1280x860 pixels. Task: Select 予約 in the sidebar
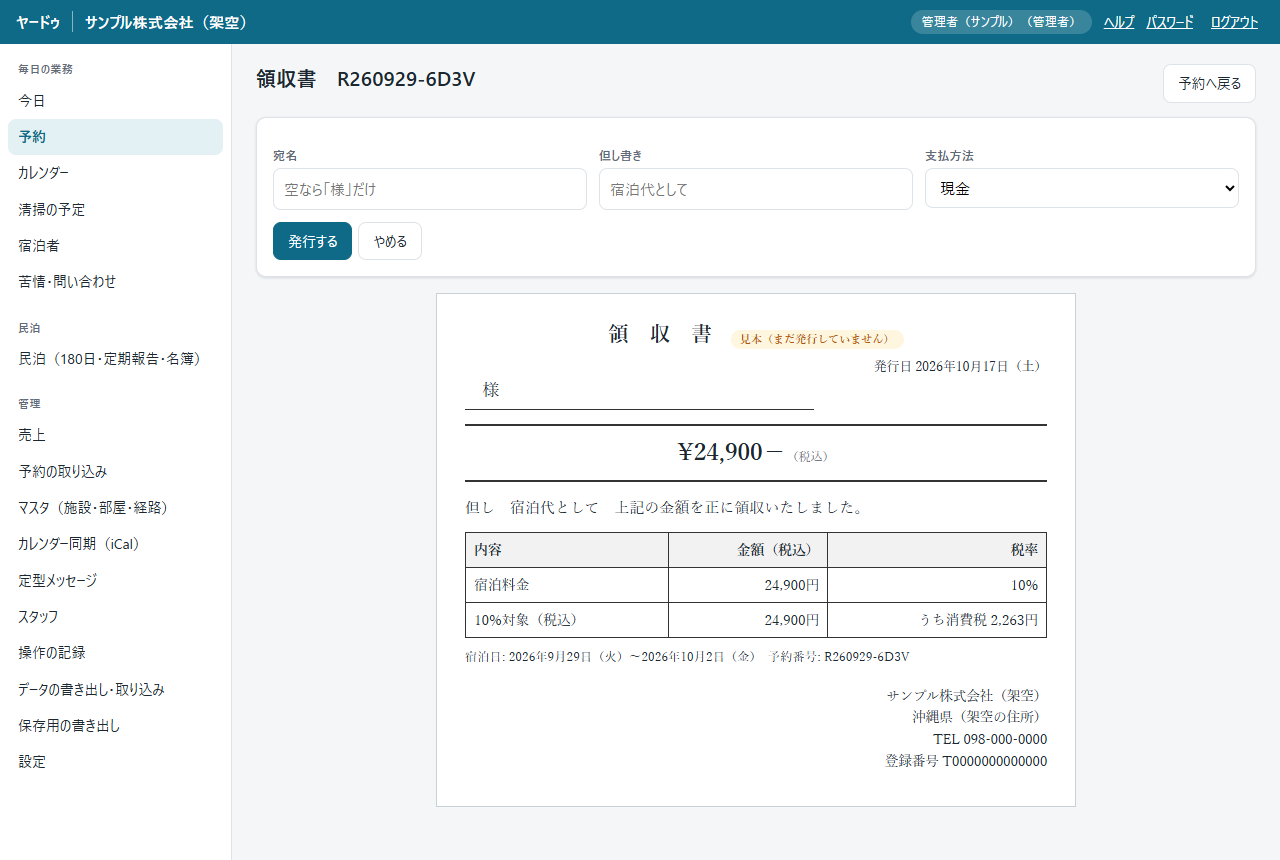click(x=115, y=137)
